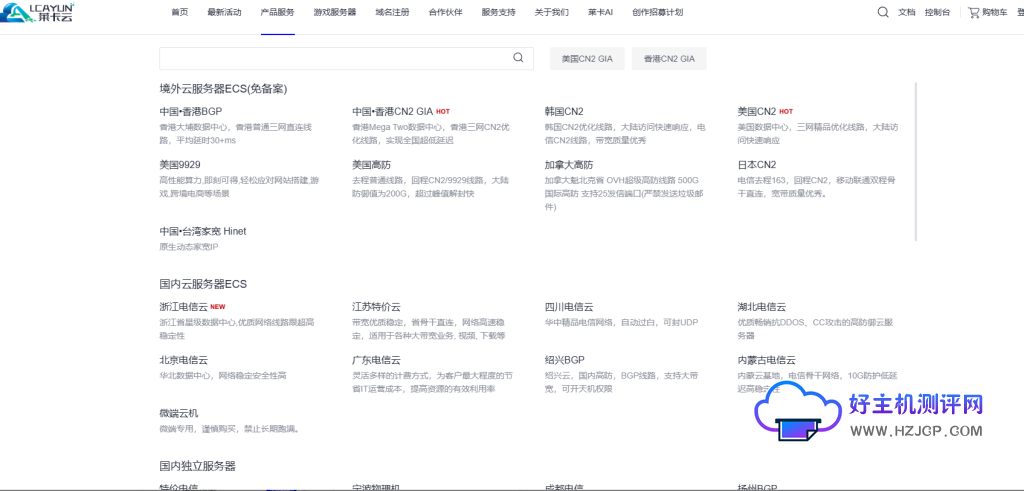Open 湖北电信云 product
1024x491 pixels.
(x=761, y=307)
